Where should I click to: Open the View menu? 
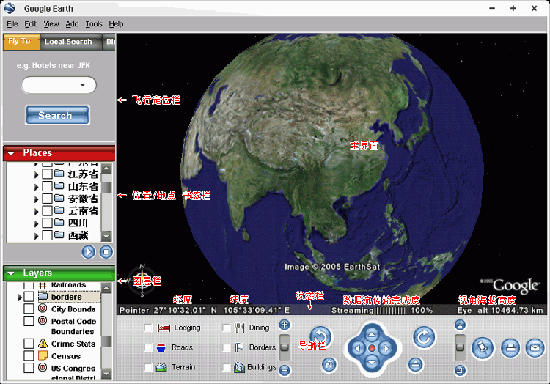(51, 24)
